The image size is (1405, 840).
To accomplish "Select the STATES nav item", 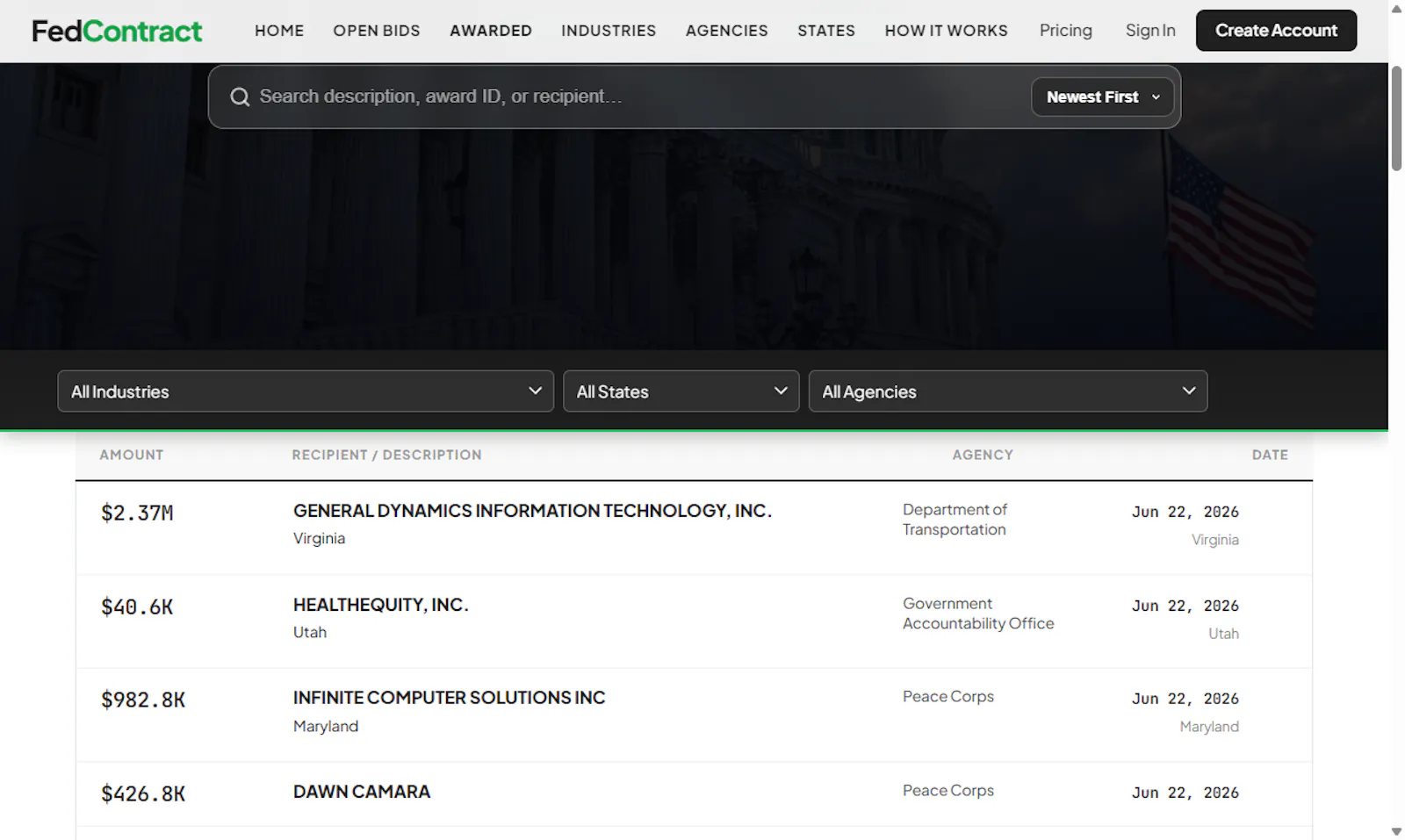I will tap(826, 31).
